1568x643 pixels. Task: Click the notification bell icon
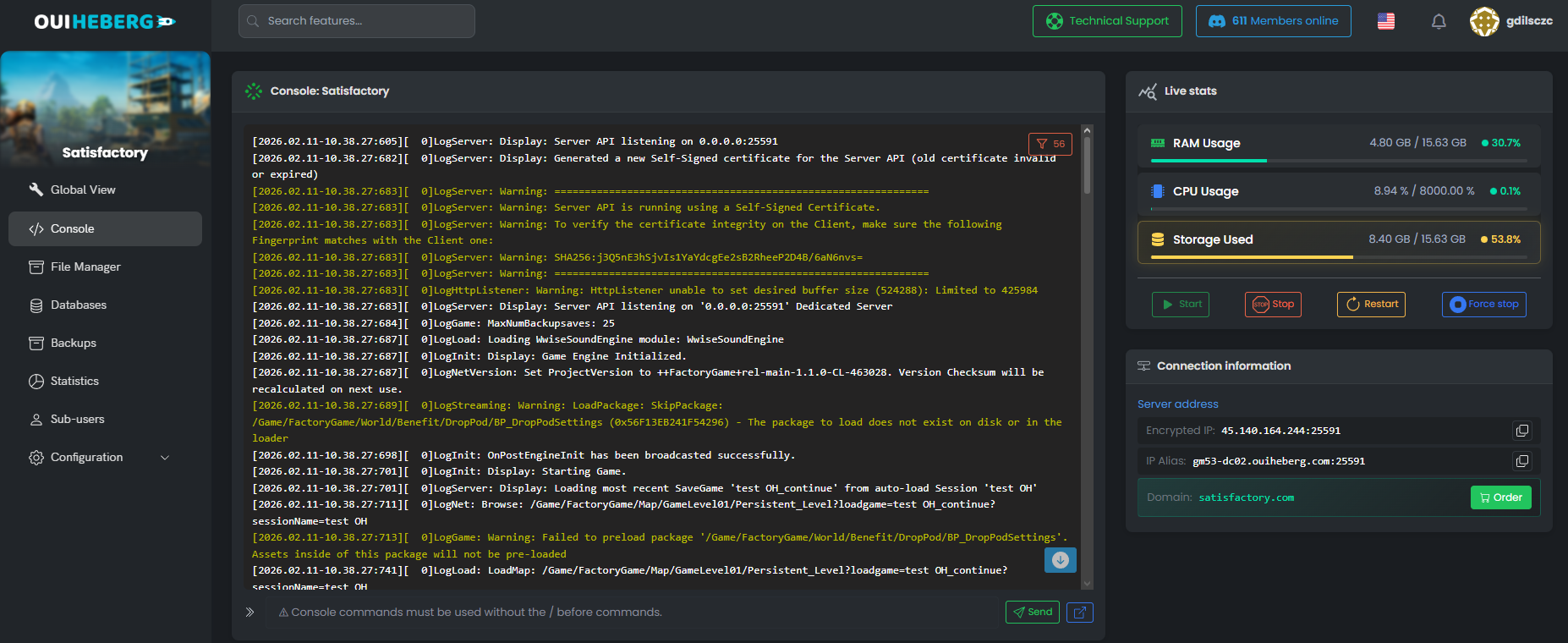click(1439, 21)
